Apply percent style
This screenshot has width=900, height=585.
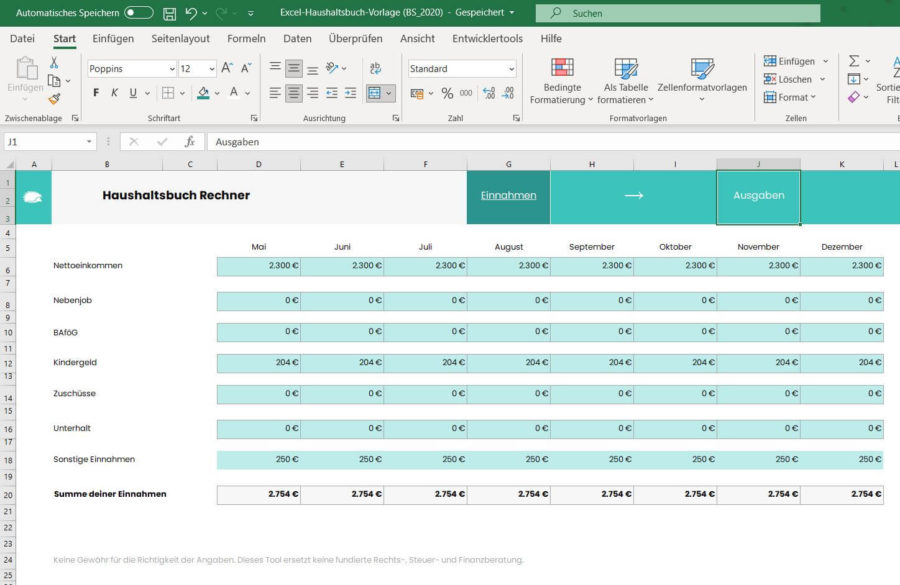pyautogui.click(x=447, y=93)
